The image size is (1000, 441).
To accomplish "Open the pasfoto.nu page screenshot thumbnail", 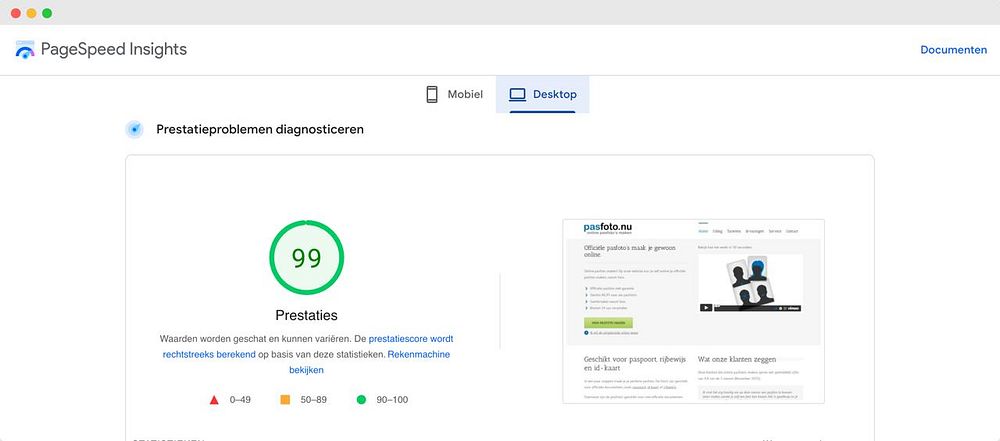I will (693, 311).
